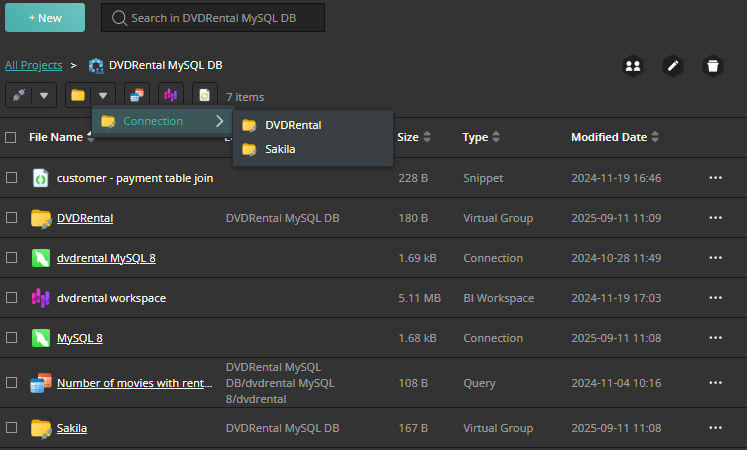Click the new query toolbar icon

click(x=137, y=96)
